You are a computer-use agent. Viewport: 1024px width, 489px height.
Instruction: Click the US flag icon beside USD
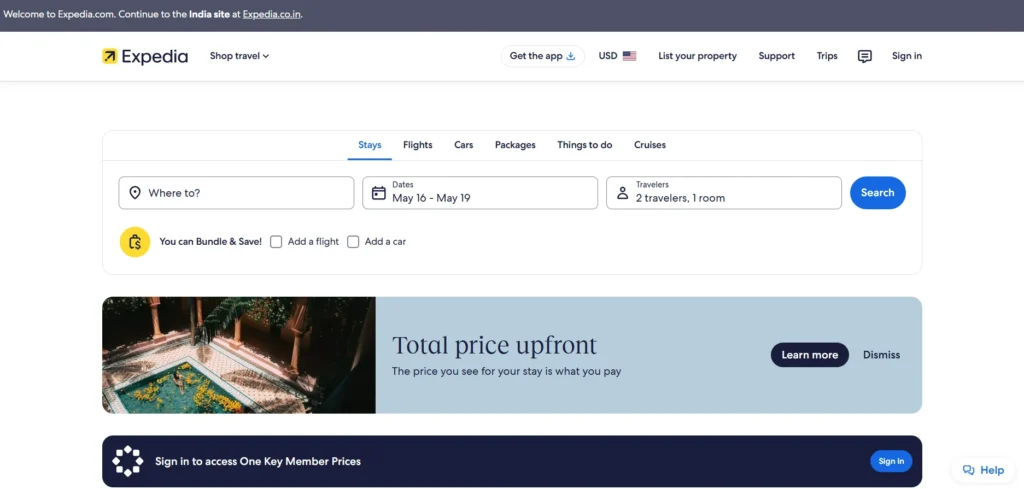pos(630,56)
